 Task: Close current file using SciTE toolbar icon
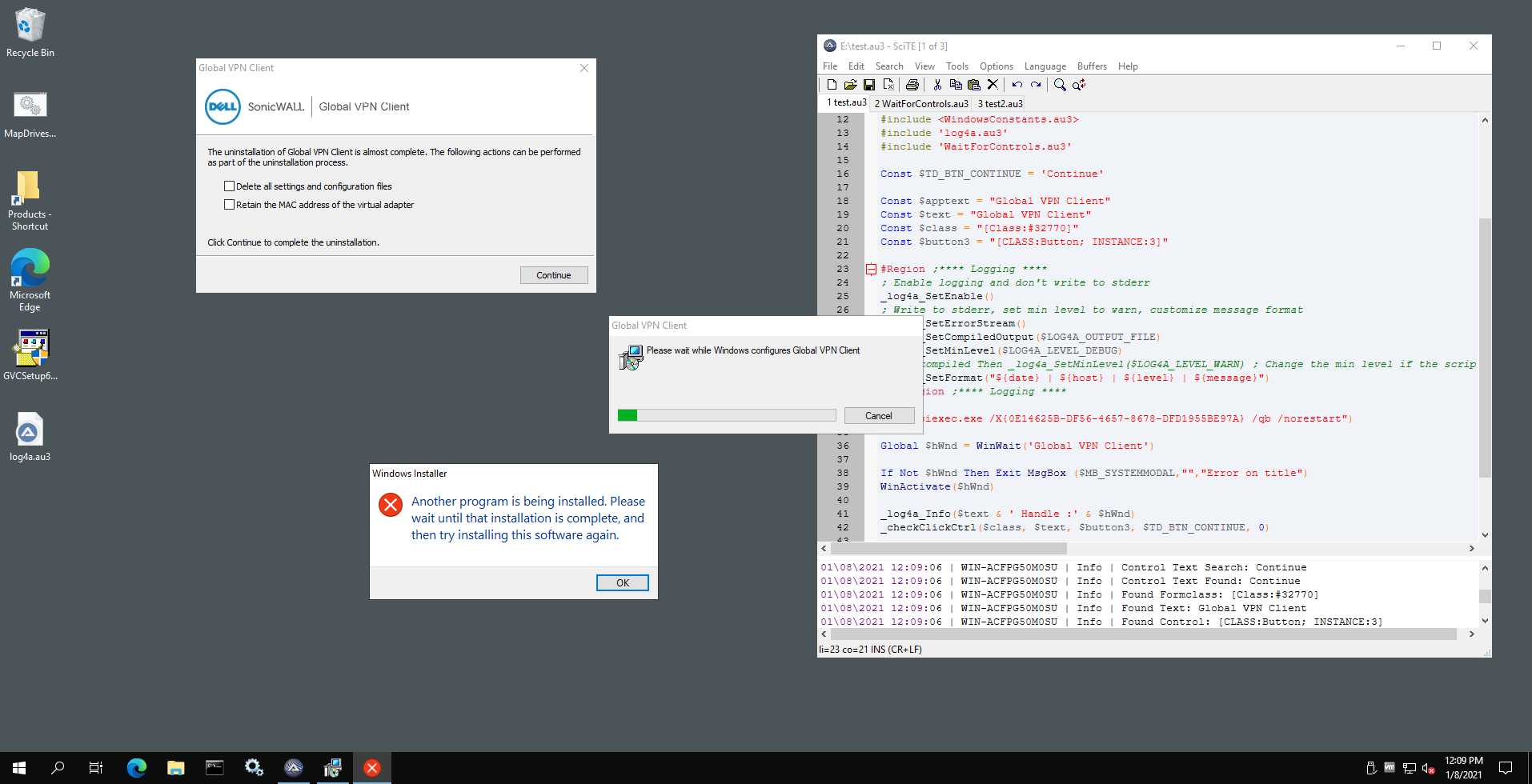tap(888, 85)
